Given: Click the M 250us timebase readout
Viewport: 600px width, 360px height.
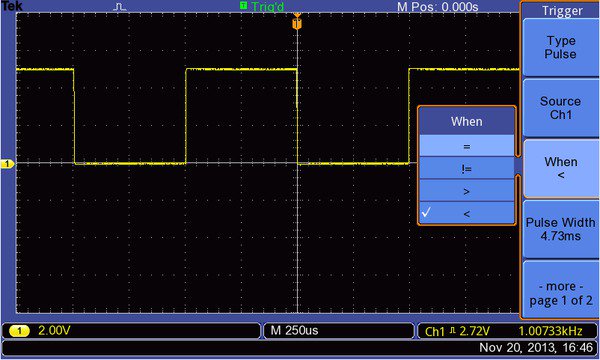Looking at the screenshot, I should [294, 330].
